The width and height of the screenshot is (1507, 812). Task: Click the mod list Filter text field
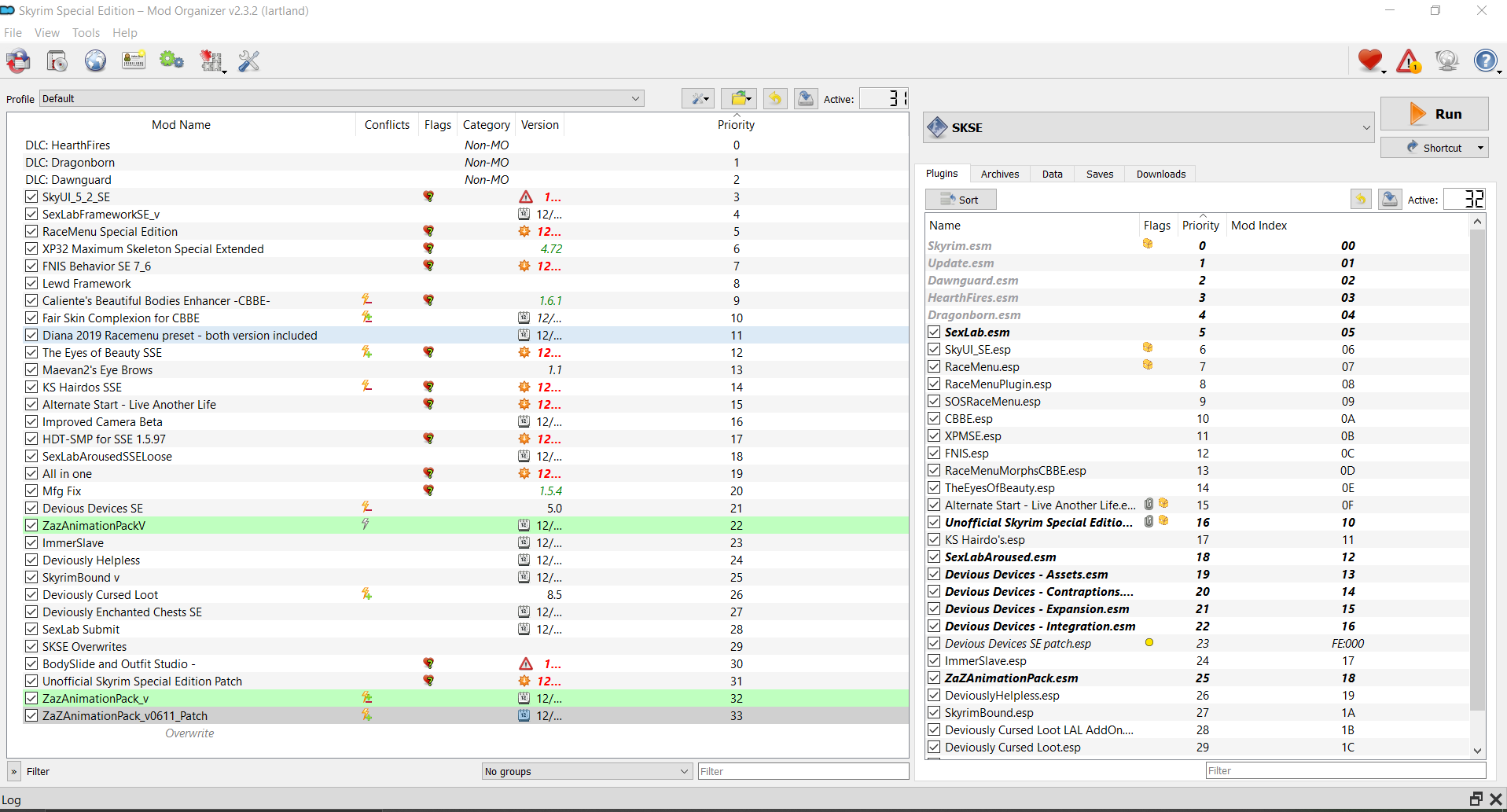click(x=803, y=772)
